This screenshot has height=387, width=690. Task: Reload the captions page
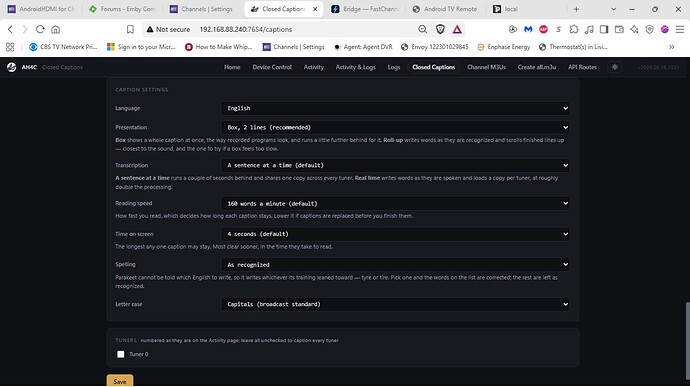click(40, 29)
